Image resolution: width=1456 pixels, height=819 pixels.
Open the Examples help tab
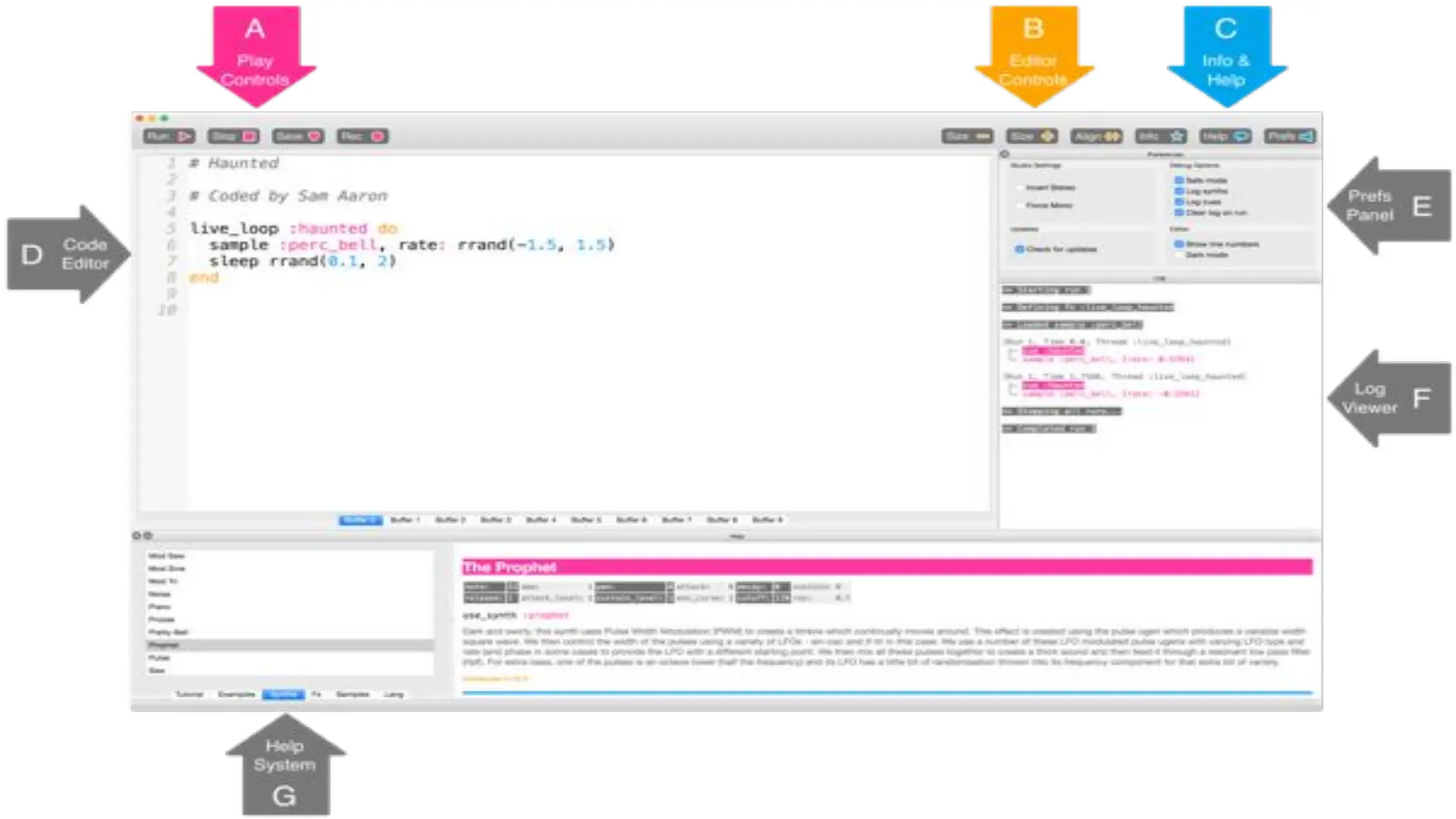237,694
